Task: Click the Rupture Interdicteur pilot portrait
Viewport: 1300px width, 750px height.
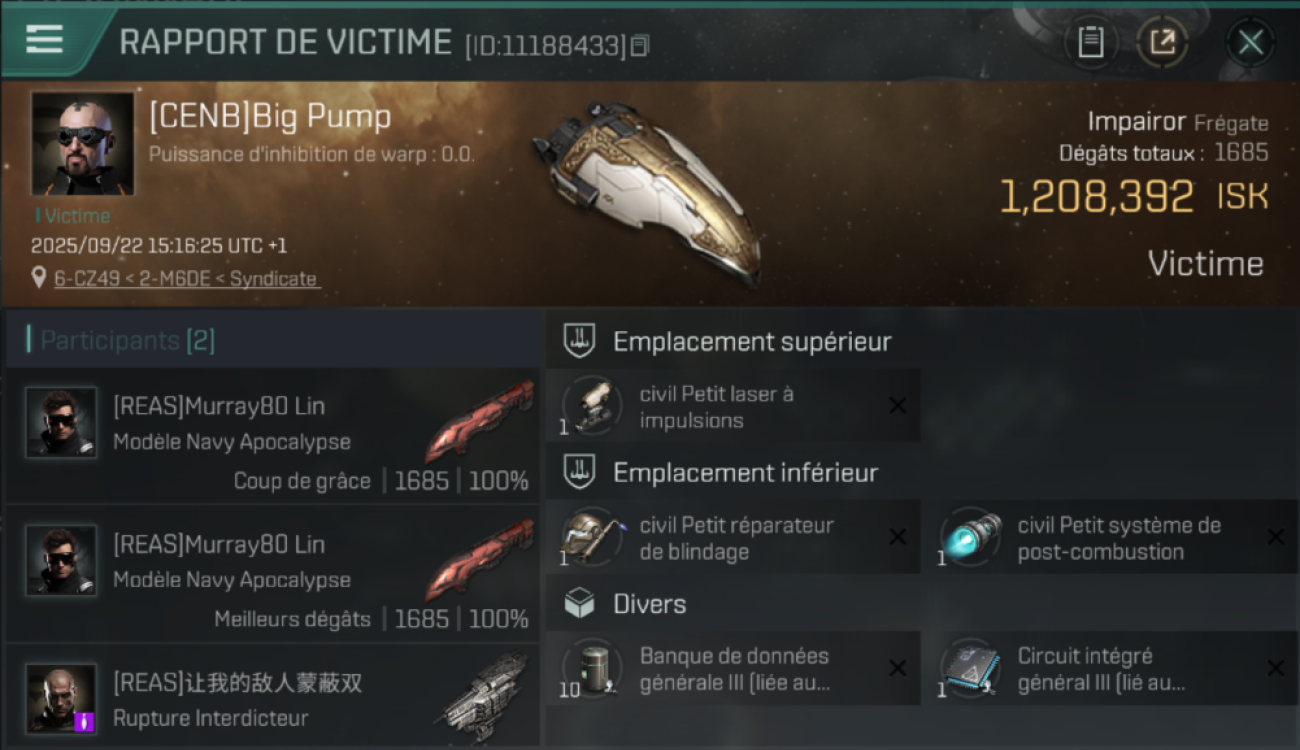Action: pos(62,698)
